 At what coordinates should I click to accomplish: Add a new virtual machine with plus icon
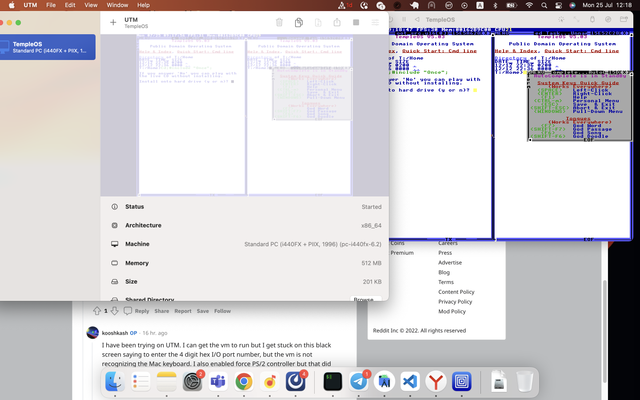tap(113, 22)
